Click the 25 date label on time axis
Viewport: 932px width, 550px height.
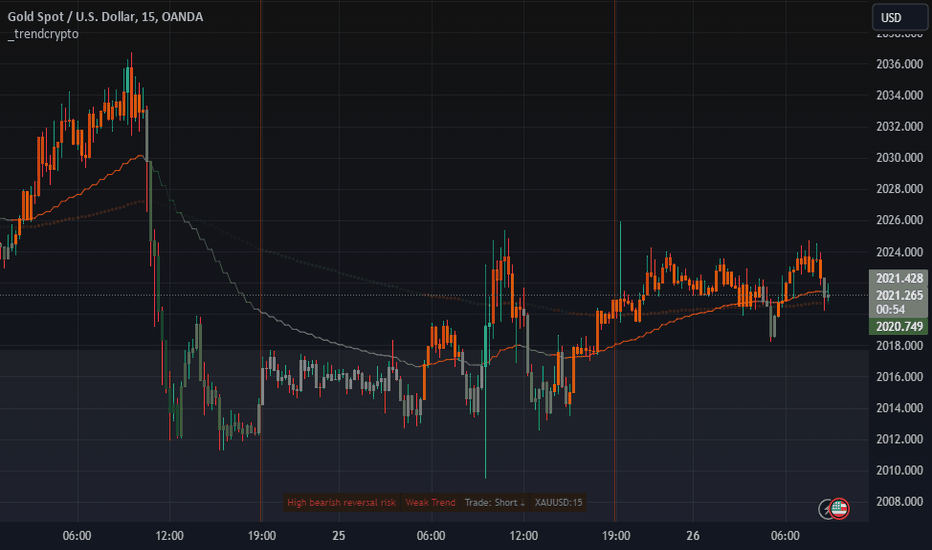[x=339, y=536]
